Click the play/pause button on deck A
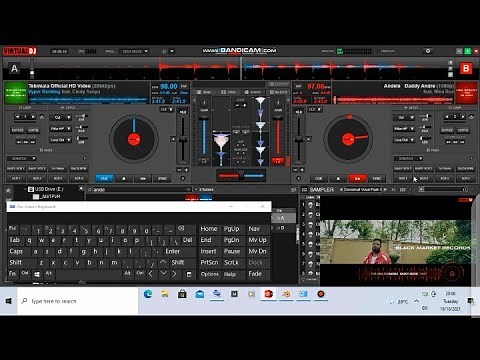Screen dimensions: 480x360 coord(143,179)
